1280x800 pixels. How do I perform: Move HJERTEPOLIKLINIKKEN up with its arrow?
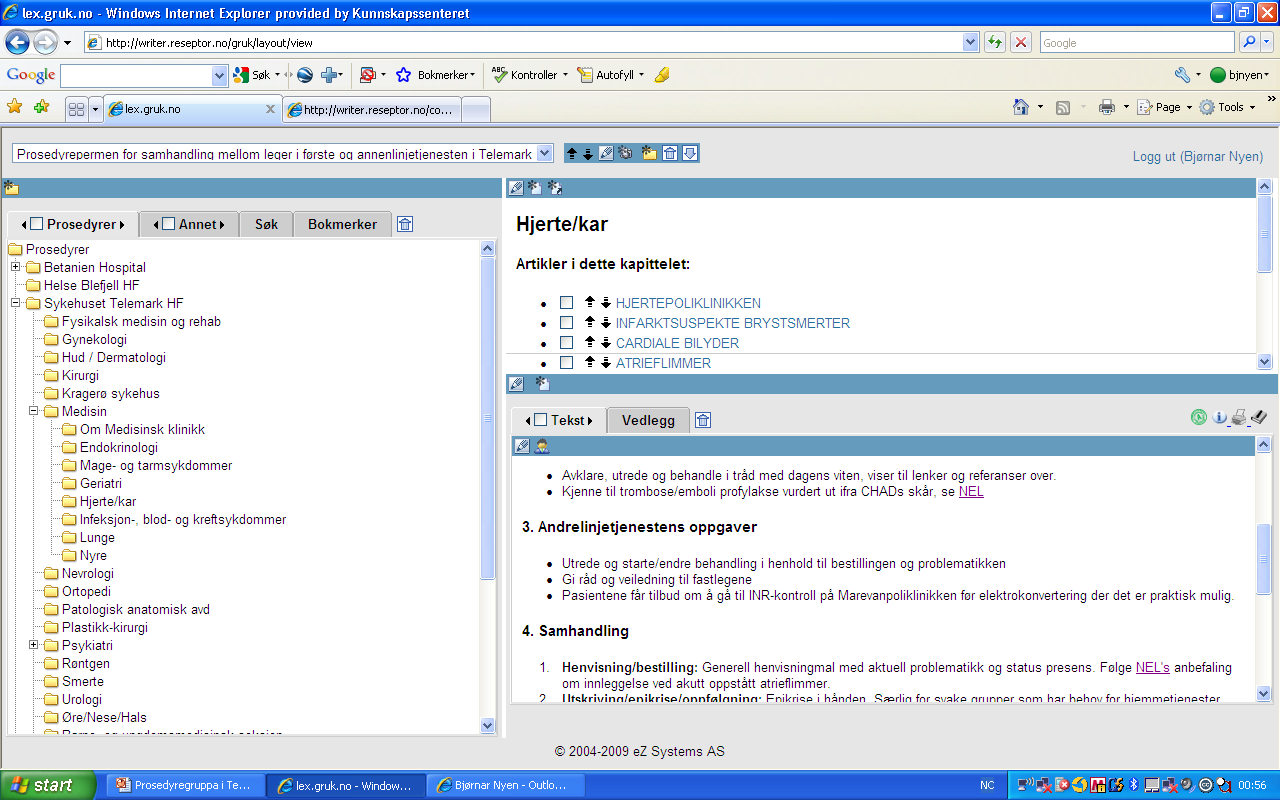click(x=590, y=302)
